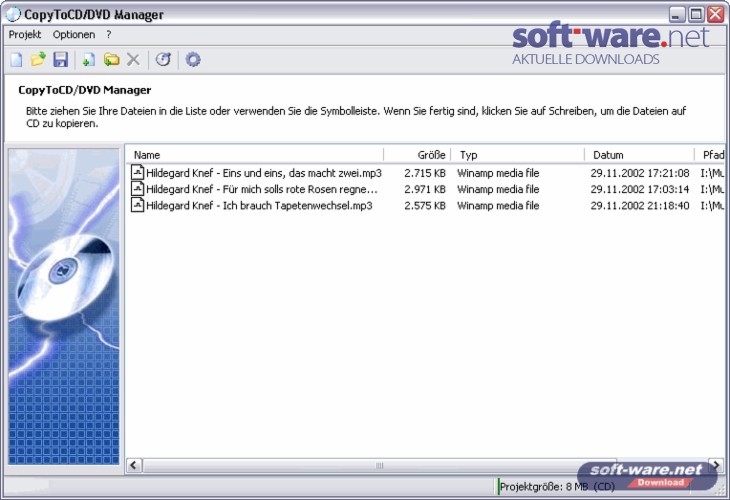The image size is (730, 500).
Task: Sort list by Typ column header
Action: click(517, 155)
